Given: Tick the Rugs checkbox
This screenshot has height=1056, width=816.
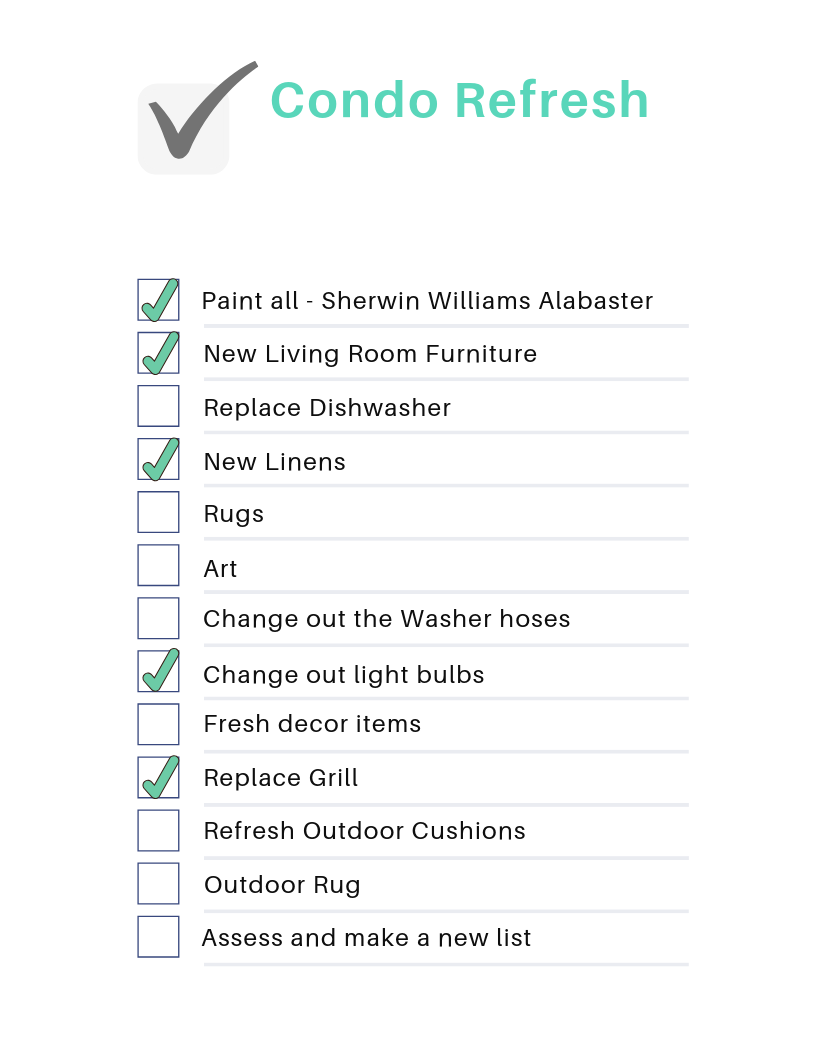Looking at the screenshot, I should pos(158,512).
